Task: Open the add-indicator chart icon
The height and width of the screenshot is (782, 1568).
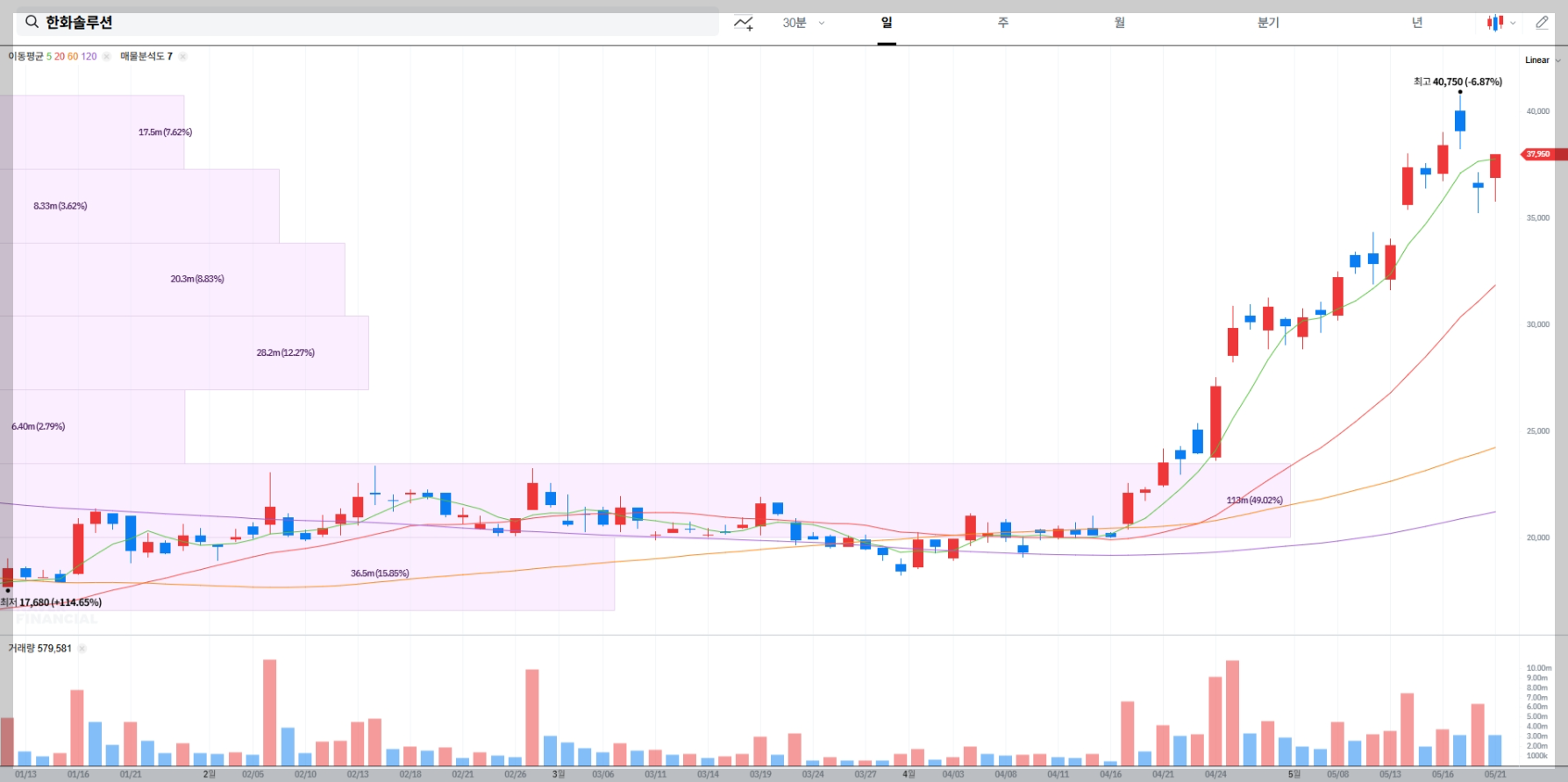Action: 744,23
